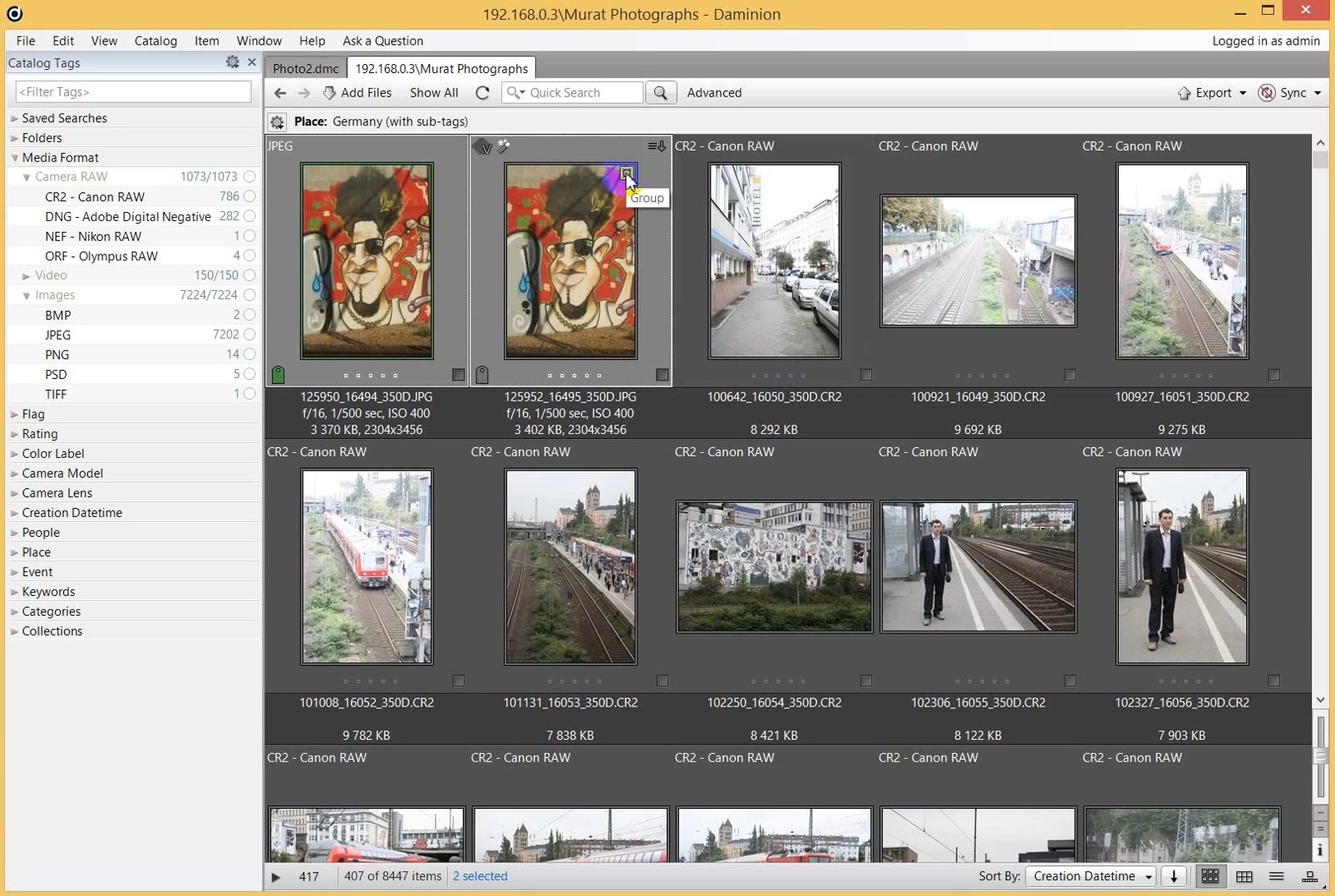Toggle the Video filter circle
The height and width of the screenshot is (896, 1335).
tap(249, 275)
